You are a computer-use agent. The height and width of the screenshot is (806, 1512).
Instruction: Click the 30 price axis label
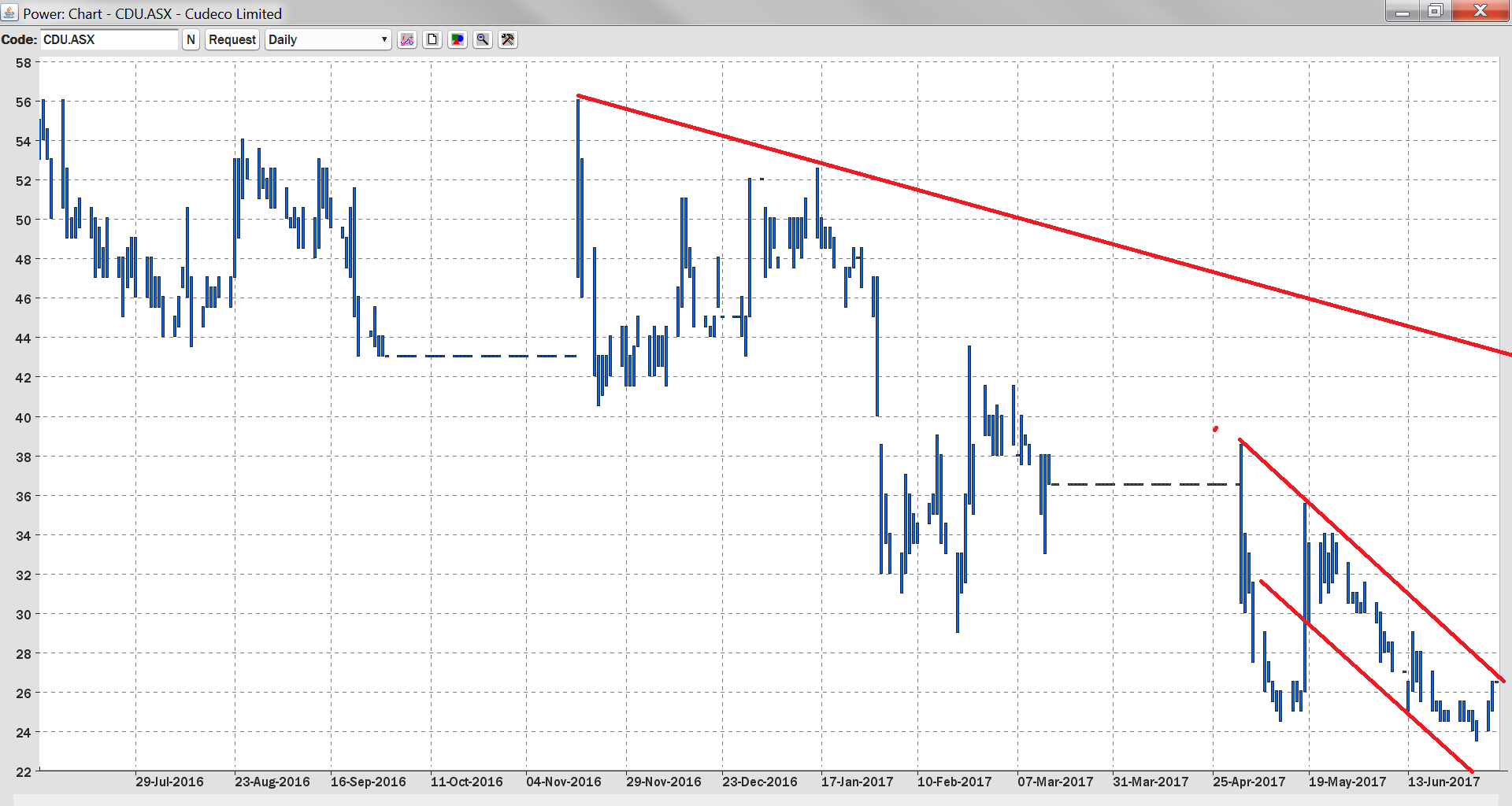24,615
